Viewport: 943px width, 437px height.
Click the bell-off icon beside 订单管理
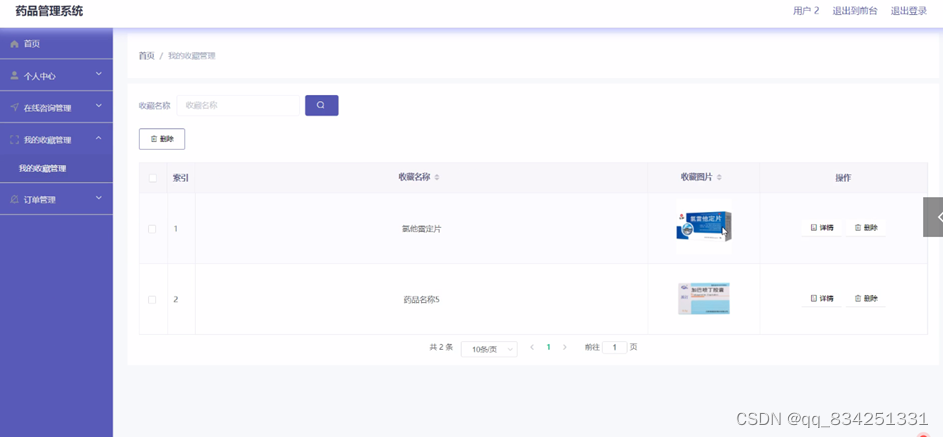click(14, 199)
